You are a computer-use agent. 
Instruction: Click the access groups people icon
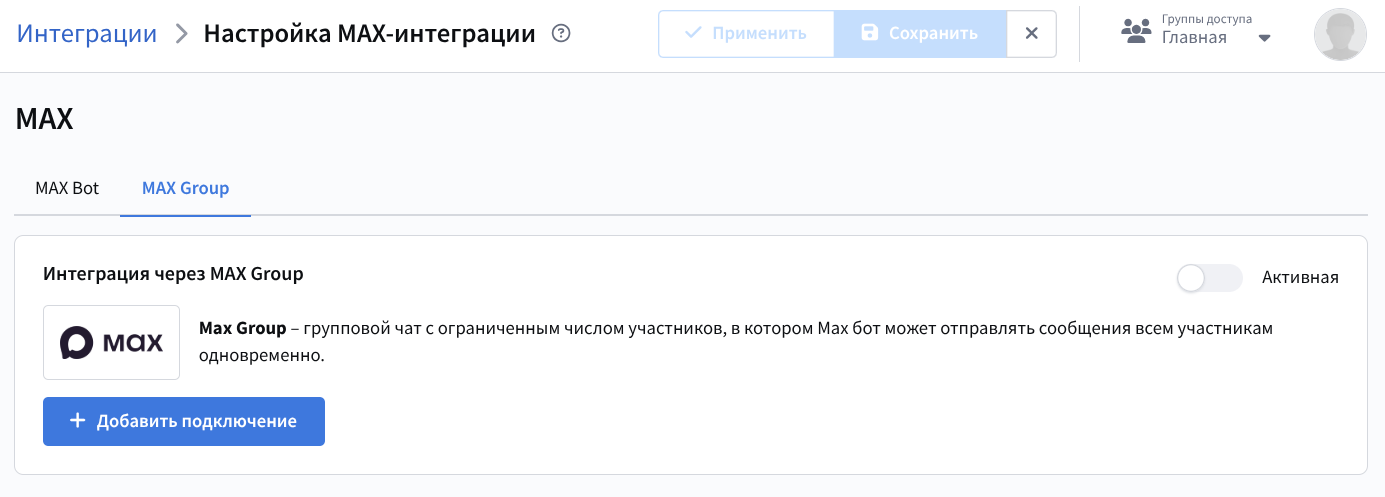coord(1136,32)
